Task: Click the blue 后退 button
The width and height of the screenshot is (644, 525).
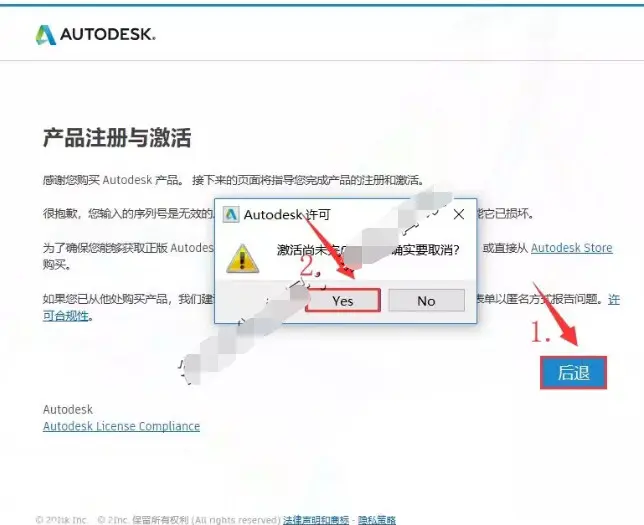Action: pos(573,373)
